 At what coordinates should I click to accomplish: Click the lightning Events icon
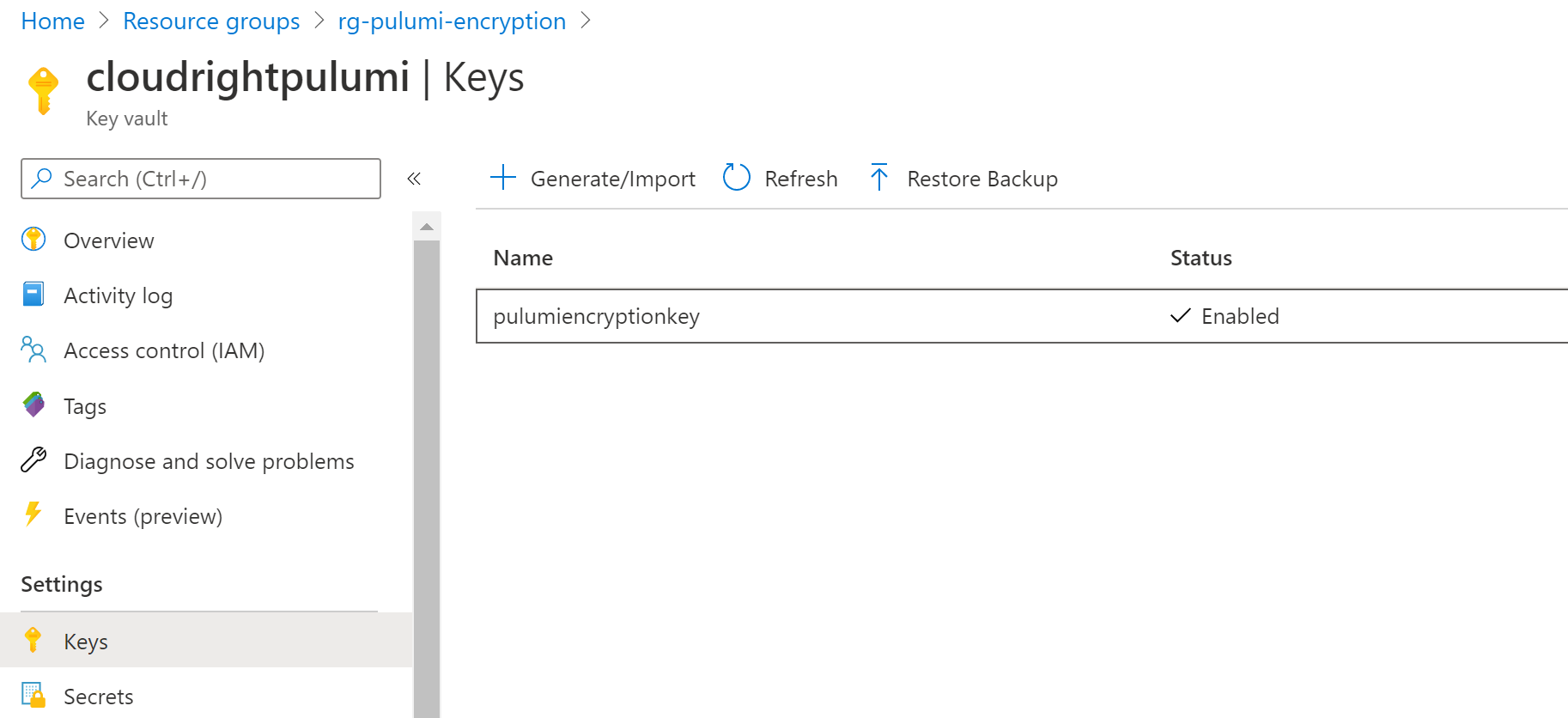coord(33,514)
